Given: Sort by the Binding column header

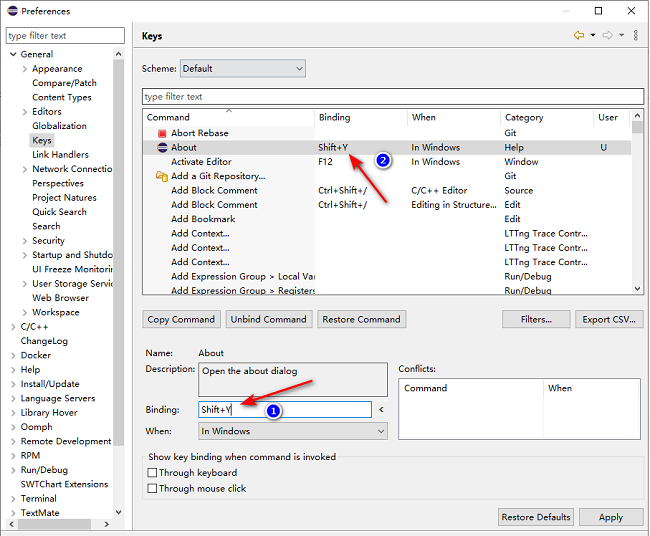Looking at the screenshot, I should (360, 118).
